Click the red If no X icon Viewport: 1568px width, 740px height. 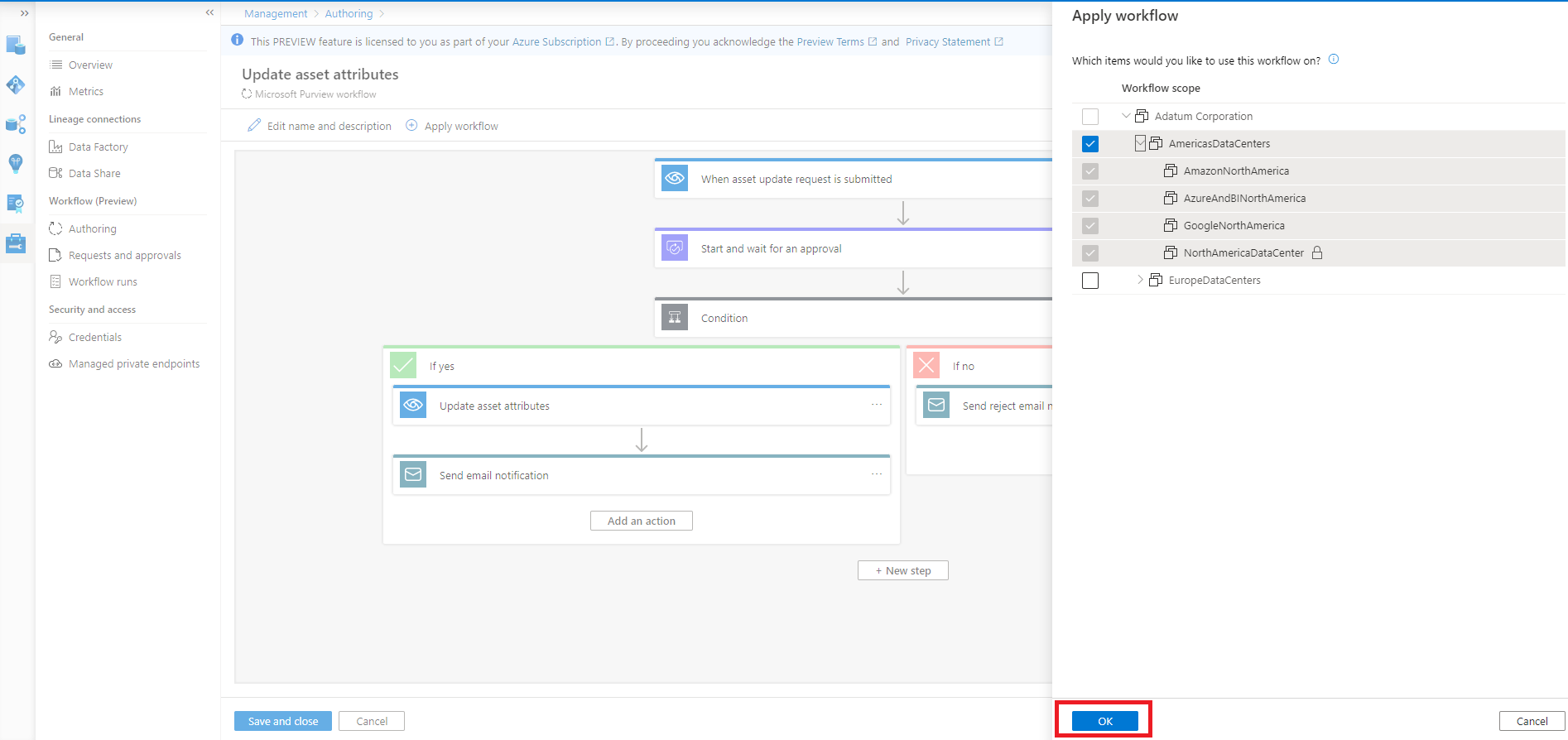pyautogui.click(x=926, y=365)
